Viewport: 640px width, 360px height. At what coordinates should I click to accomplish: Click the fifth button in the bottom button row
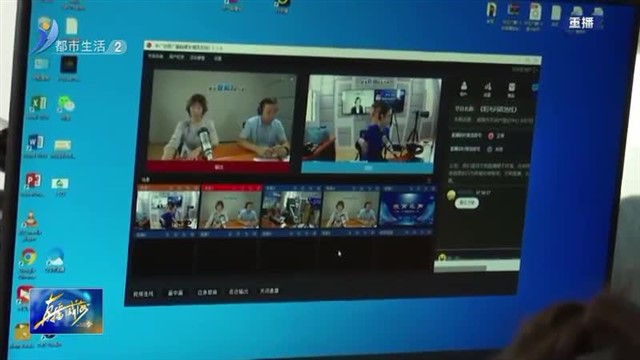(269, 291)
